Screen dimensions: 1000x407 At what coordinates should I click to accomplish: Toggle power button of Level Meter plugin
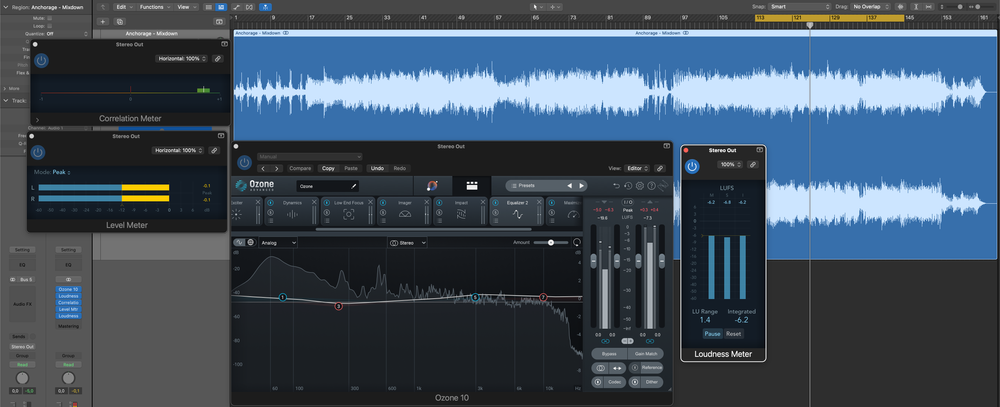[38, 152]
